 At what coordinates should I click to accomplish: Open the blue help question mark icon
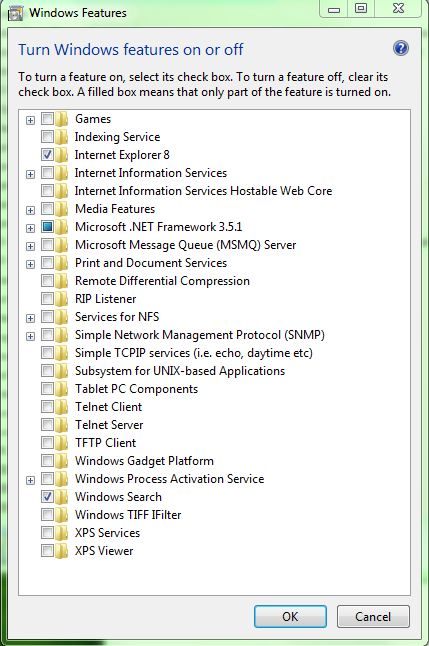click(401, 48)
